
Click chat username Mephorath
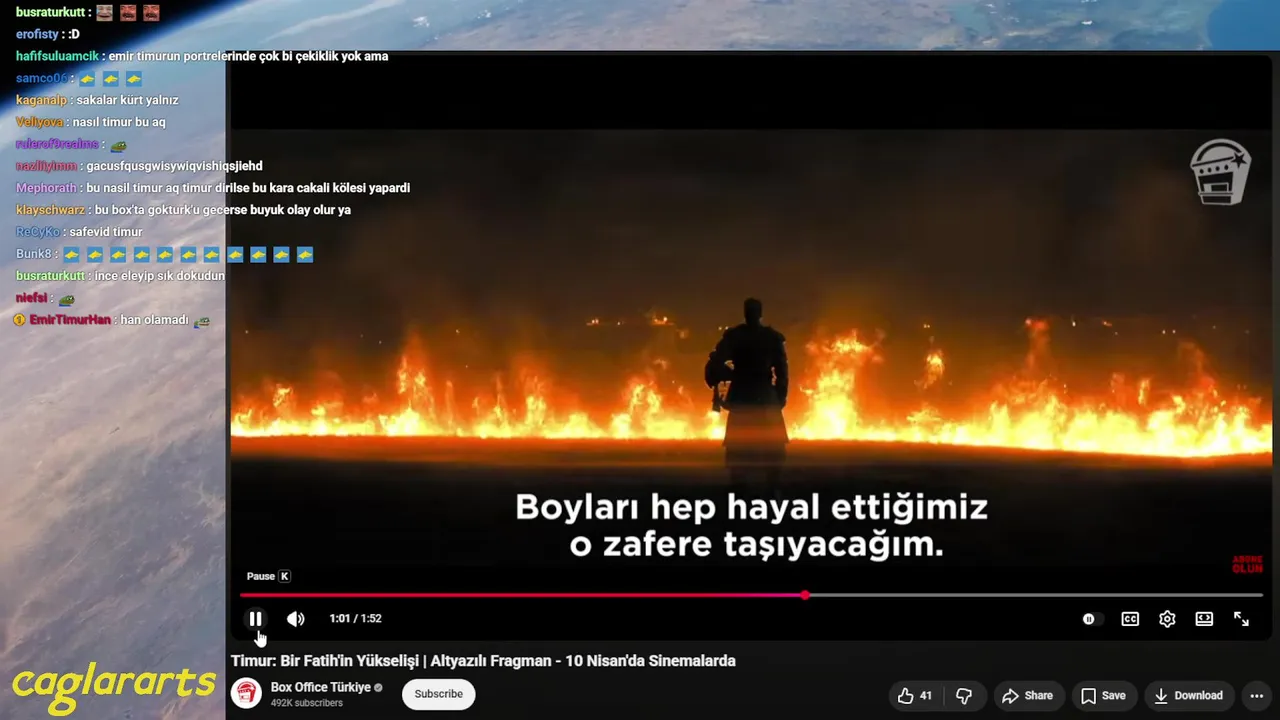(x=46, y=188)
